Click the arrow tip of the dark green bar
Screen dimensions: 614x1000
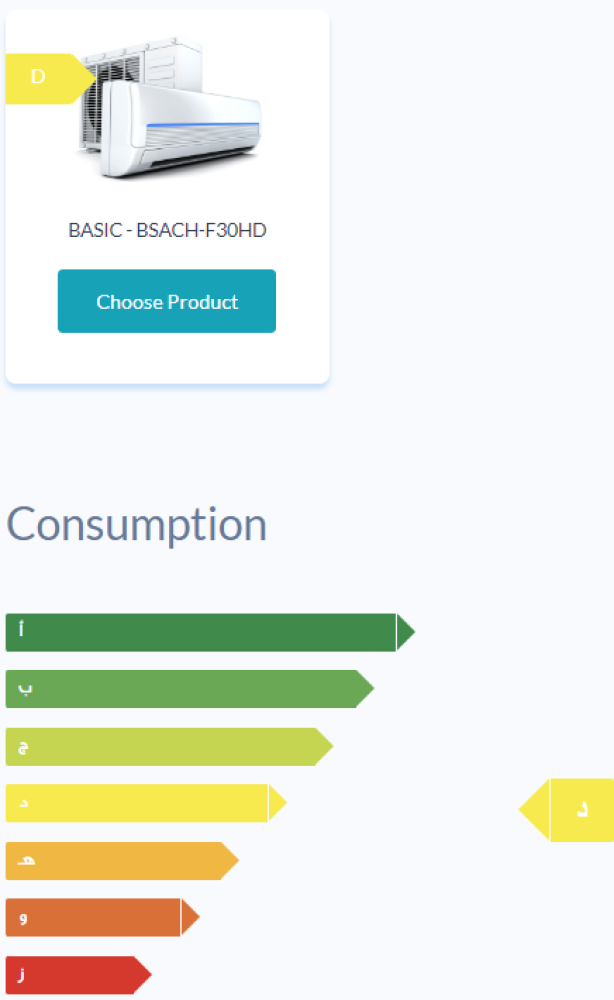coord(405,632)
